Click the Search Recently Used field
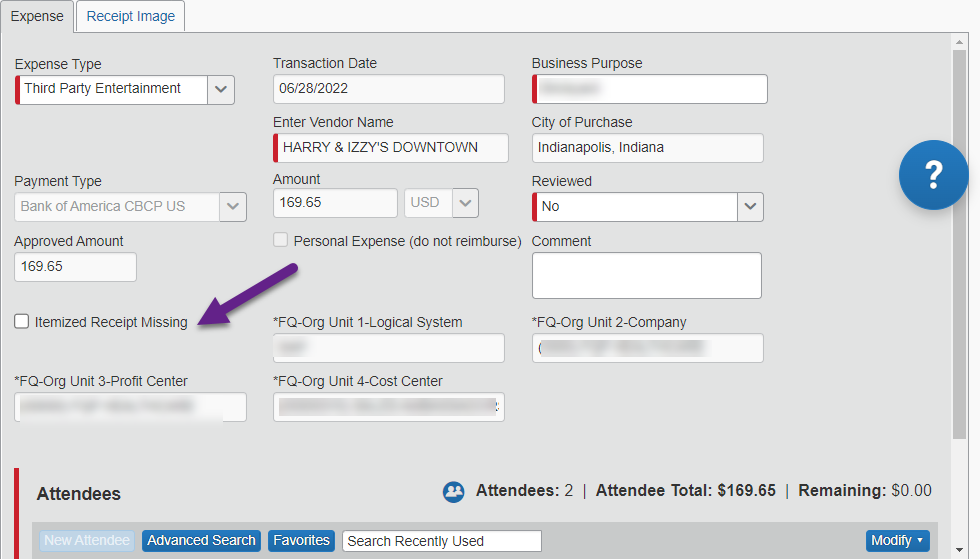Image resolution: width=980 pixels, height=559 pixels. click(x=441, y=541)
